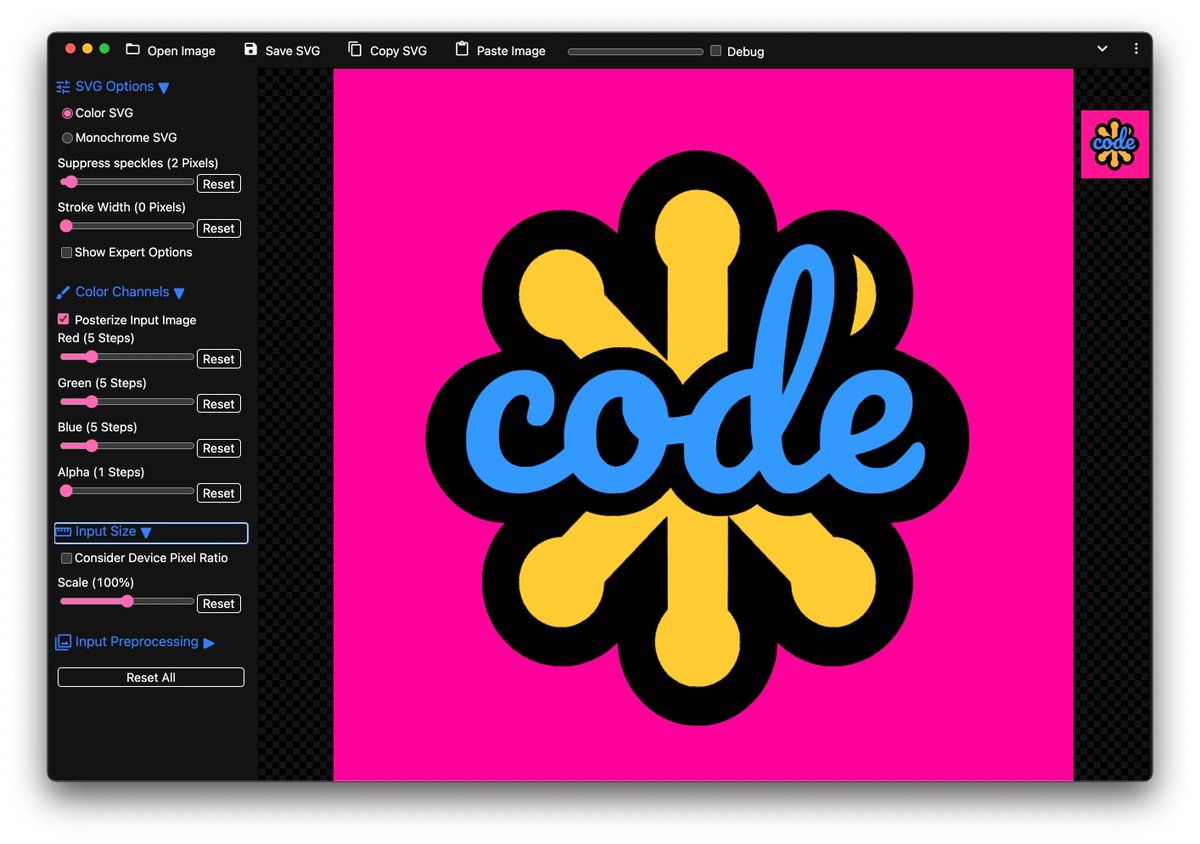Click the yellow minimize window button

(x=87, y=48)
